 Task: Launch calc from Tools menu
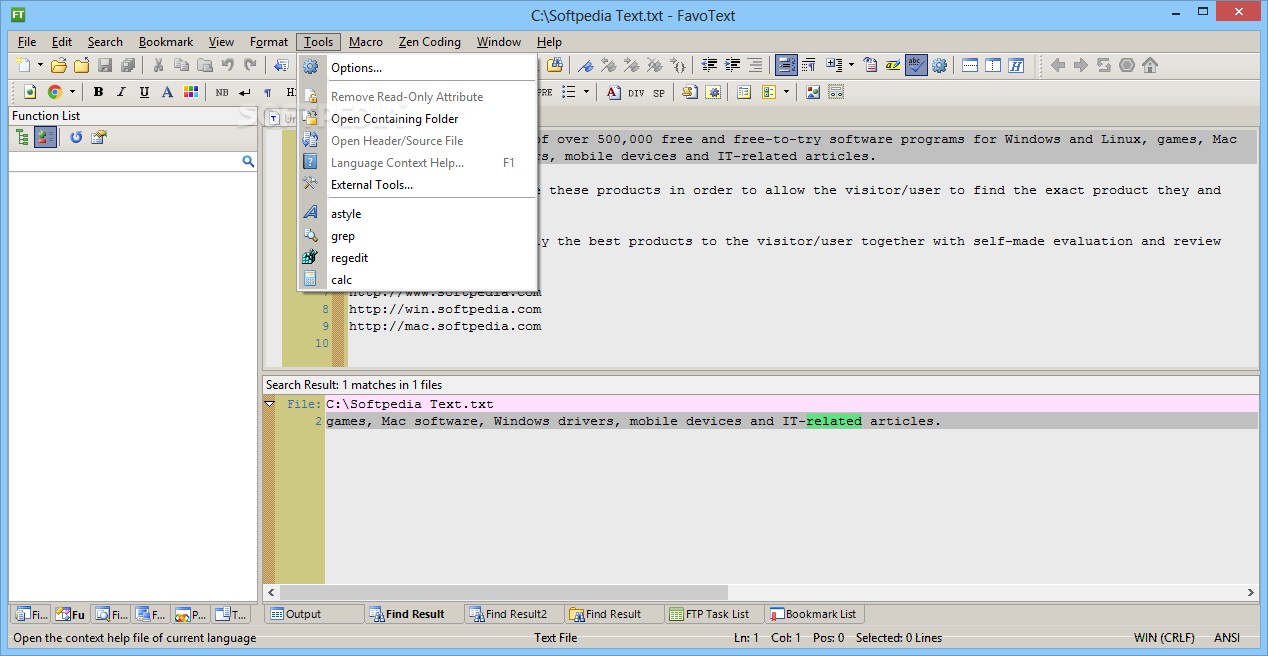(418, 280)
